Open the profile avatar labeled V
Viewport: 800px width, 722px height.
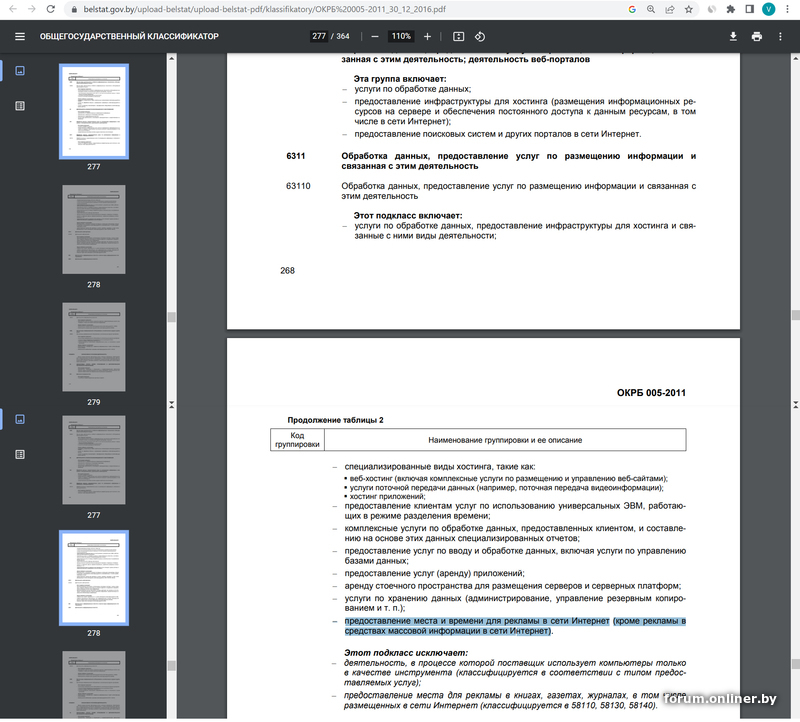point(768,9)
